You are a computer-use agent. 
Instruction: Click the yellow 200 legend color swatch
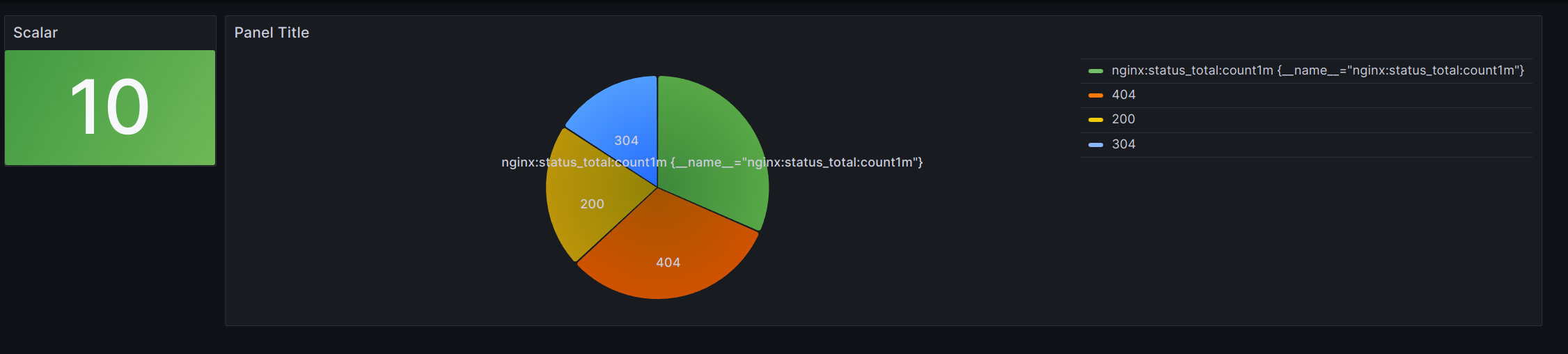tap(1096, 120)
